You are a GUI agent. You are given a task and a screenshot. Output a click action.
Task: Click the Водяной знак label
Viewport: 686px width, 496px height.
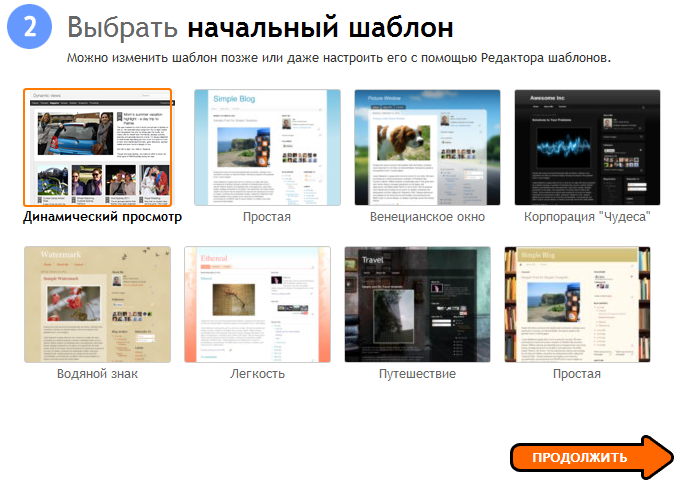(x=98, y=374)
